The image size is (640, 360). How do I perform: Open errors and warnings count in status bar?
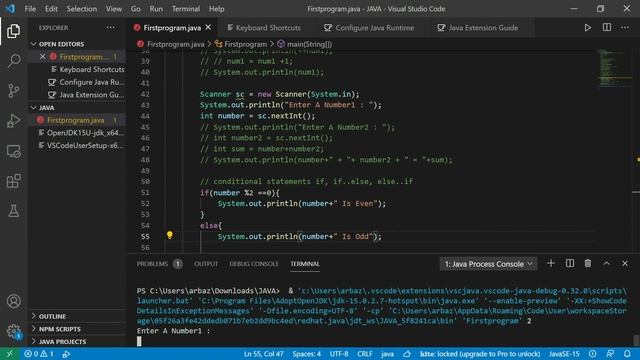coord(38,354)
